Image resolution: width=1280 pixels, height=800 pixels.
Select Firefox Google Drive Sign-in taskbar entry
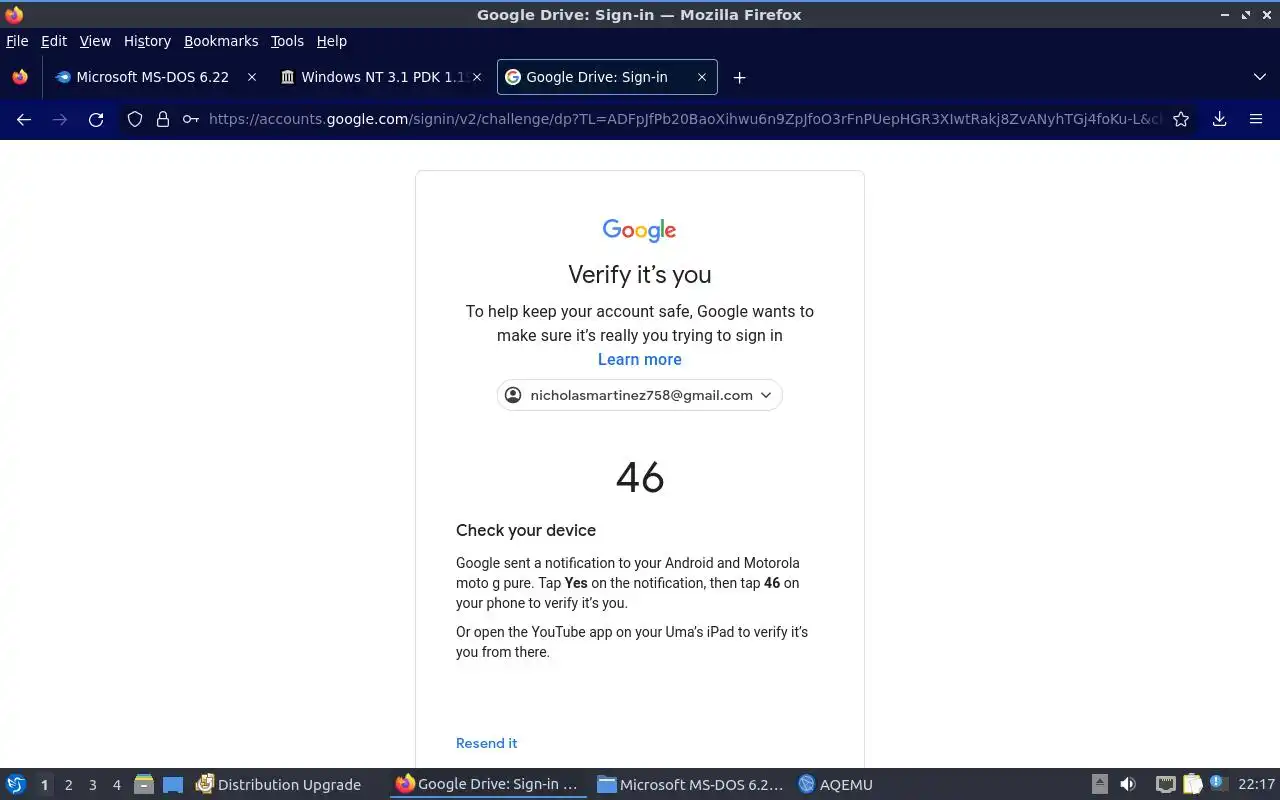[x=487, y=785]
